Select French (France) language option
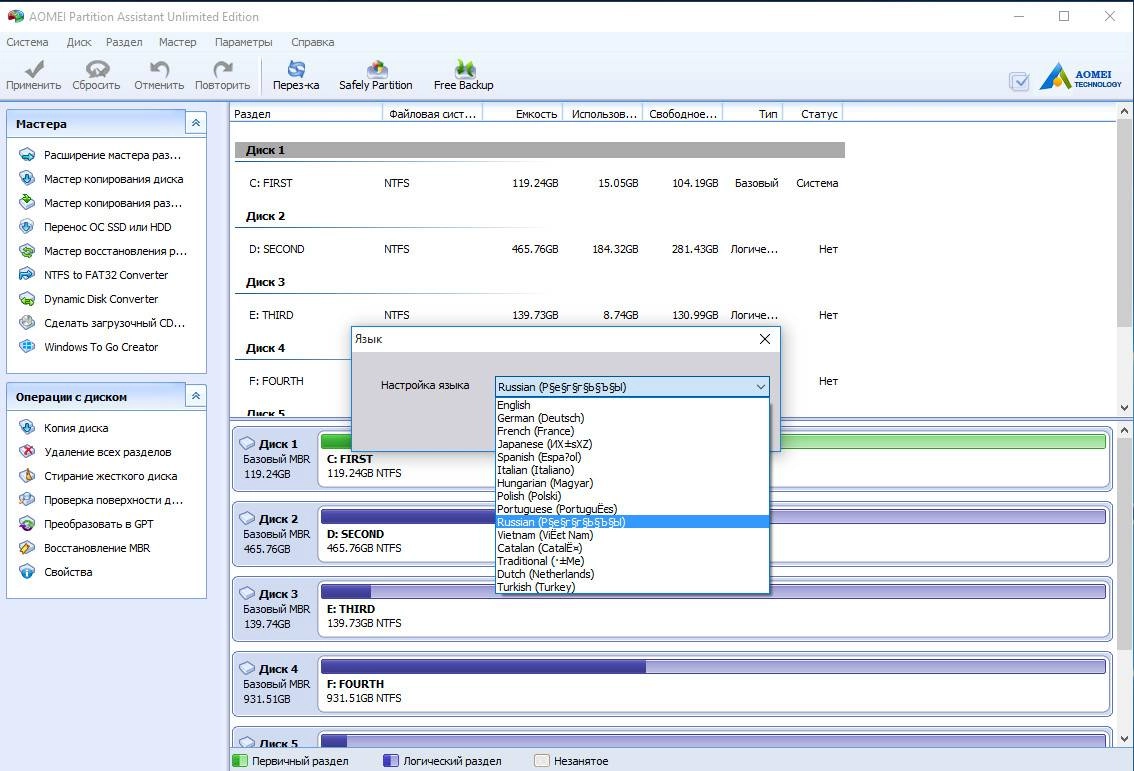The height and width of the screenshot is (771, 1134). (x=631, y=431)
